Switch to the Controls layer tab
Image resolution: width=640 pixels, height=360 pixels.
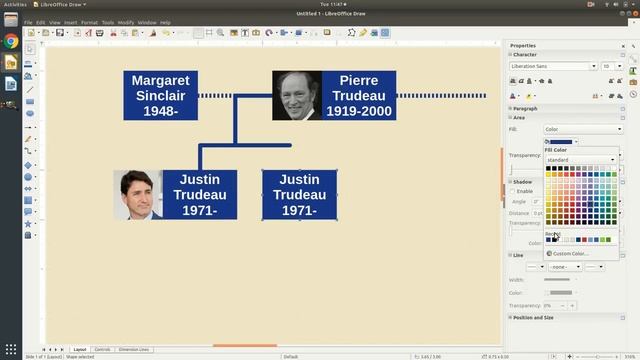[x=102, y=350]
